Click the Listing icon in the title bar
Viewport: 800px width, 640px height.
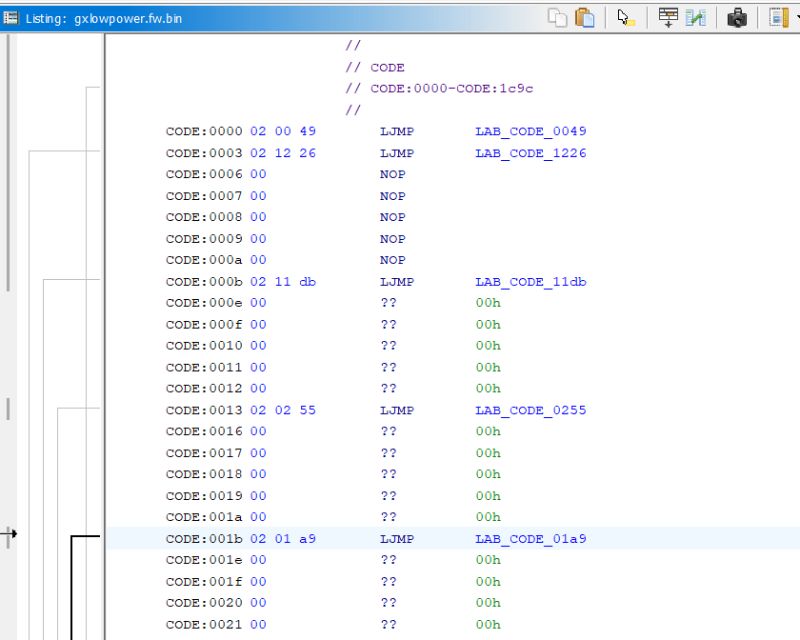click(10, 16)
